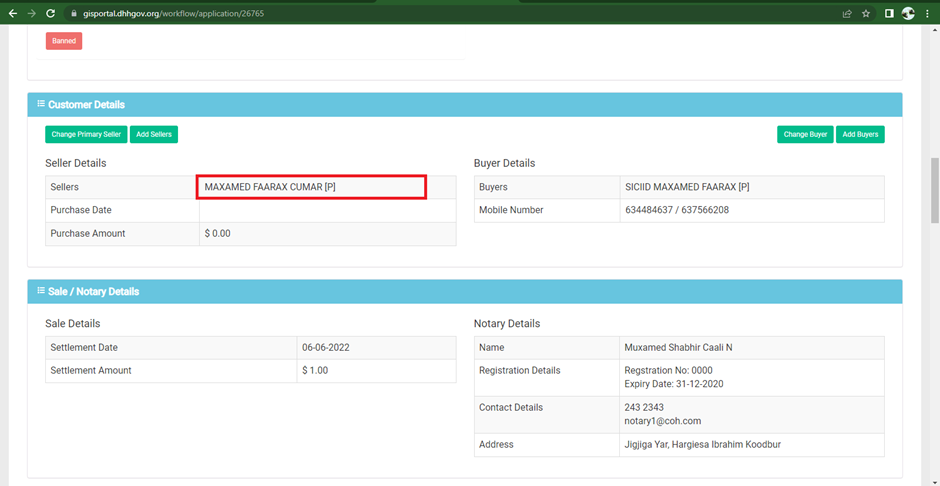Click the Add Sellers button

[153, 134]
